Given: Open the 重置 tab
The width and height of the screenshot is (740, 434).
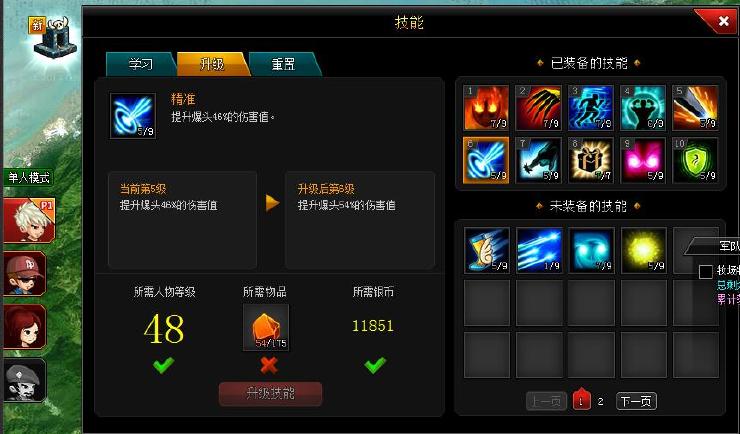Looking at the screenshot, I should 284,64.
